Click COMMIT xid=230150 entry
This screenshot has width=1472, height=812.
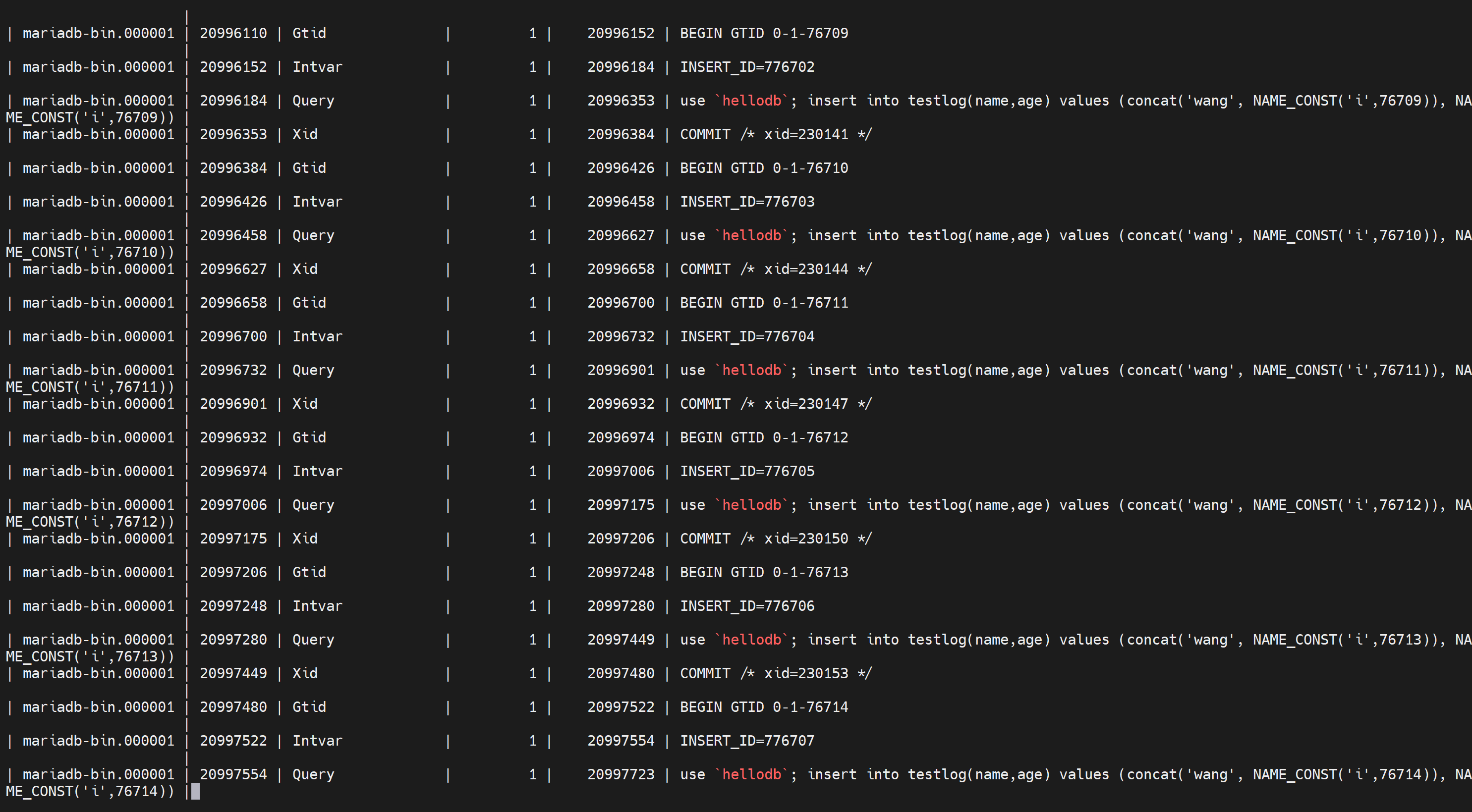[x=776, y=539]
